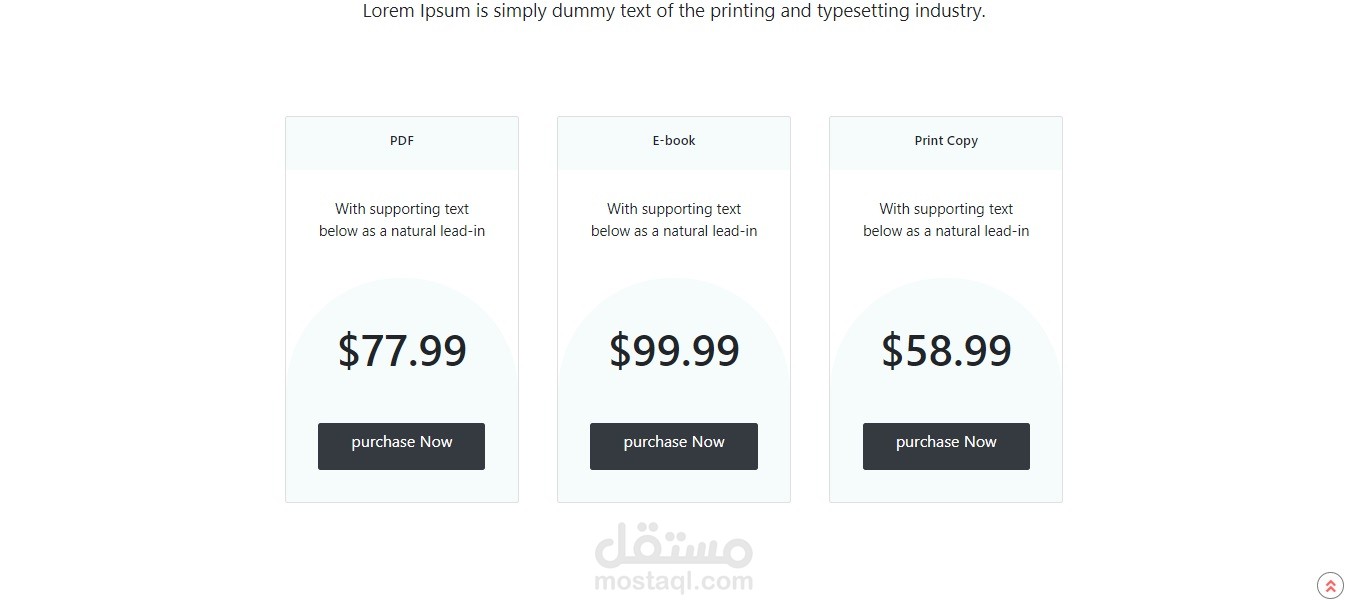This screenshot has width=1348, height=607.
Task: Select the E-book card header title
Action: [674, 141]
